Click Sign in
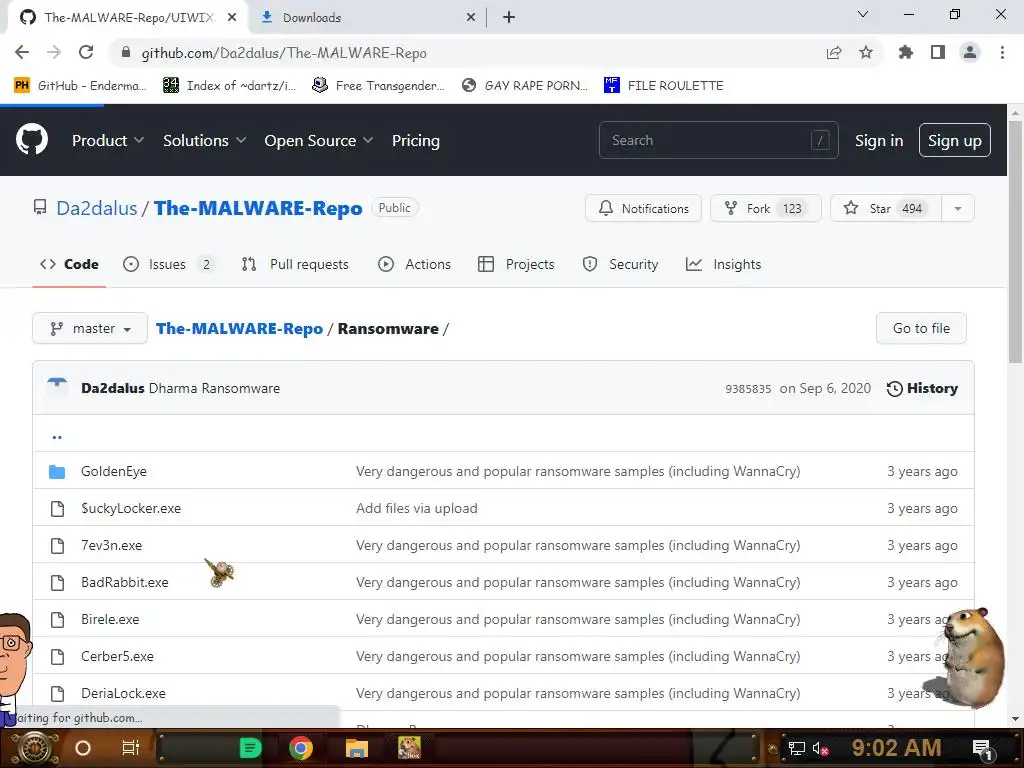The image size is (1024, 768). click(879, 140)
